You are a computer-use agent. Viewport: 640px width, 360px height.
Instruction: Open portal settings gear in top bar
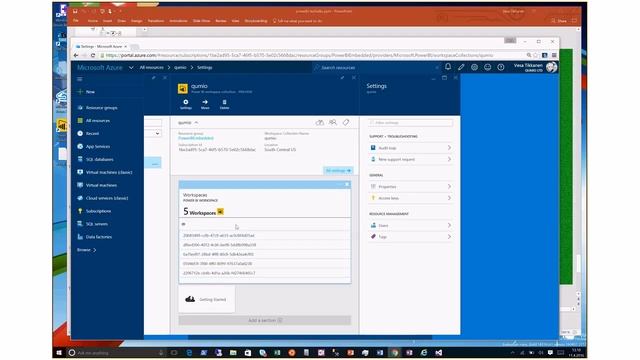click(474, 67)
